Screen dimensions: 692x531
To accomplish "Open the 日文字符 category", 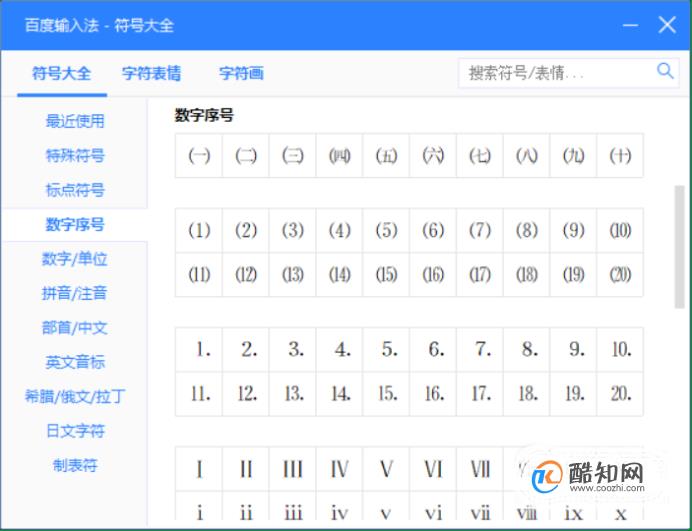I will tap(75, 431).
